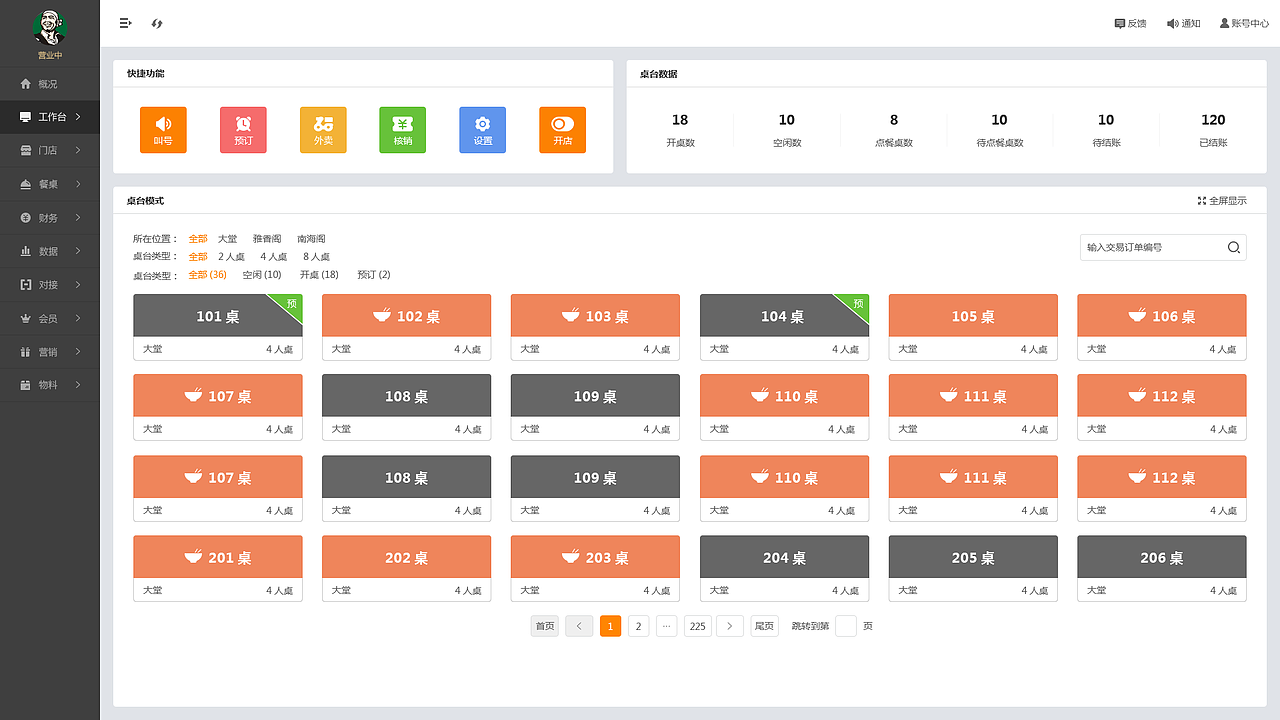The image size is (1280, 720).
Task: Expand the 财务 sidebar menu
Action: (50, 218)
